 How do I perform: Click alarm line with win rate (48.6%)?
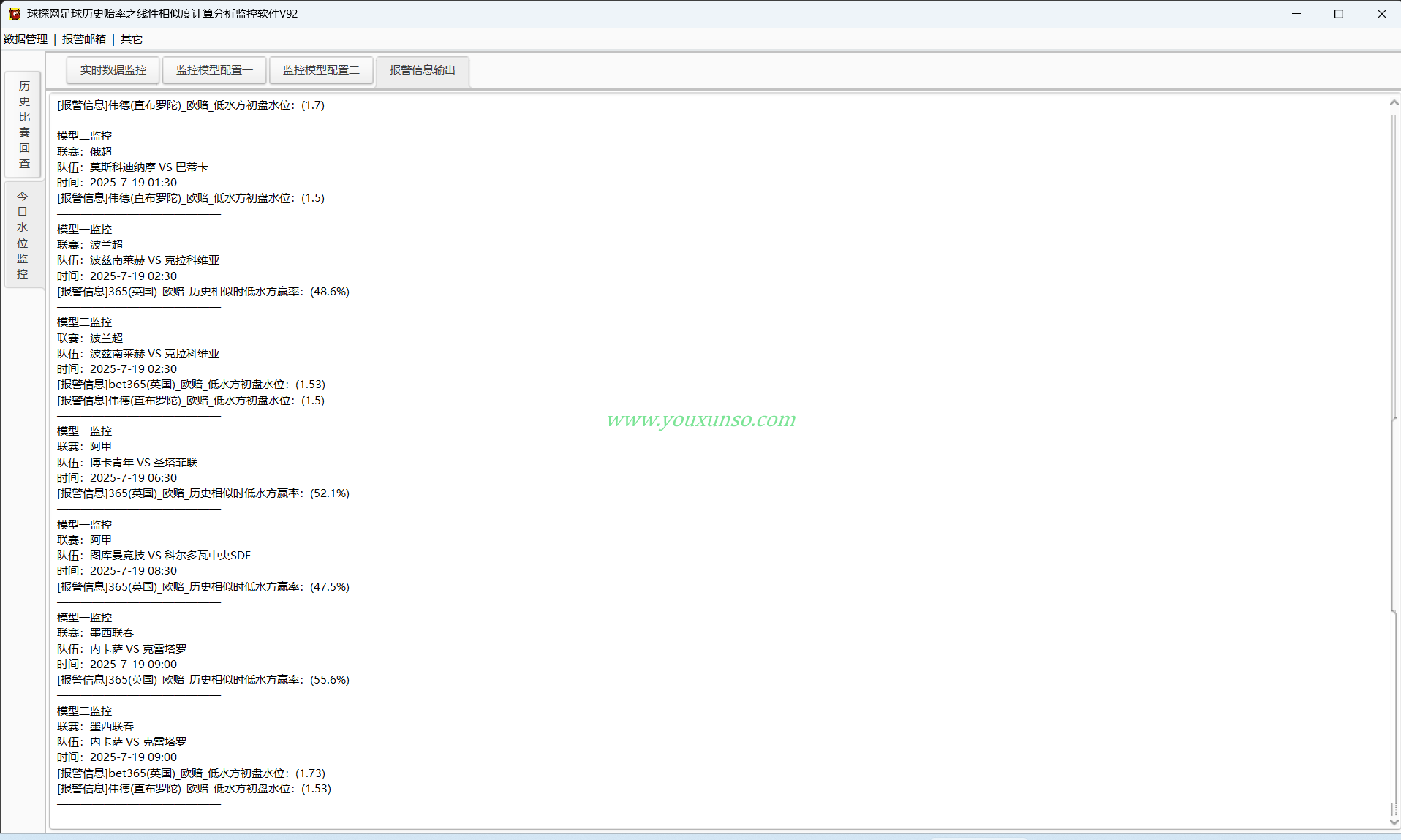(203, 292)
